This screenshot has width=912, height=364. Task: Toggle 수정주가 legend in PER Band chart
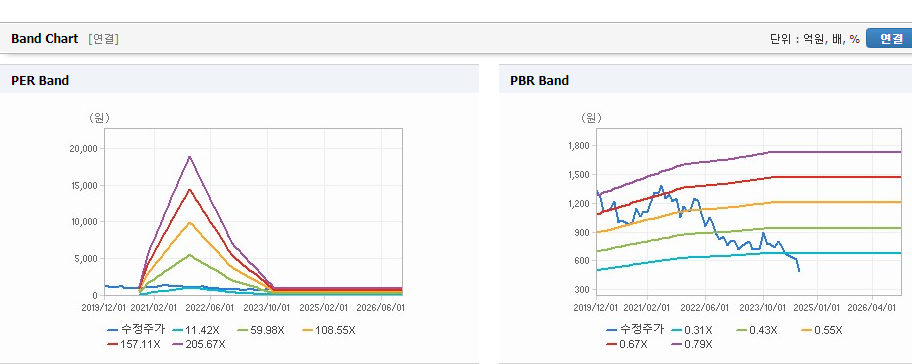click(136, 330)
